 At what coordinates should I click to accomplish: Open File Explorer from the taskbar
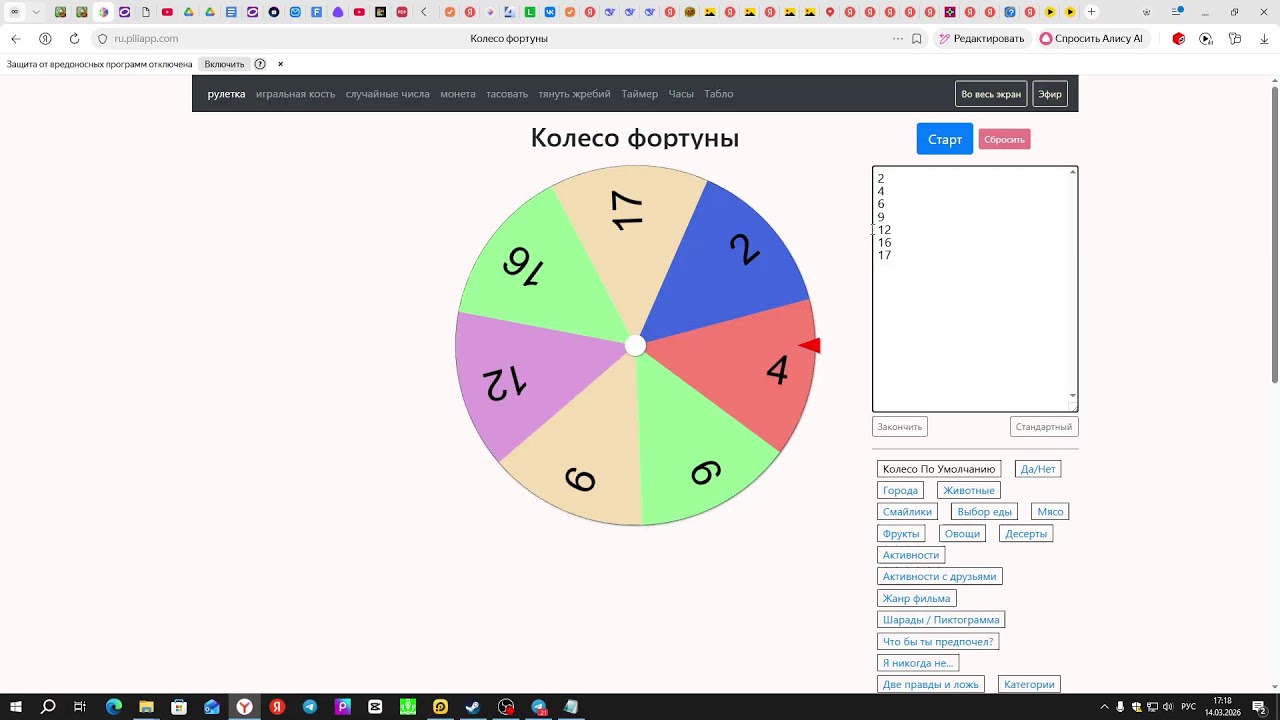[146, 707]
